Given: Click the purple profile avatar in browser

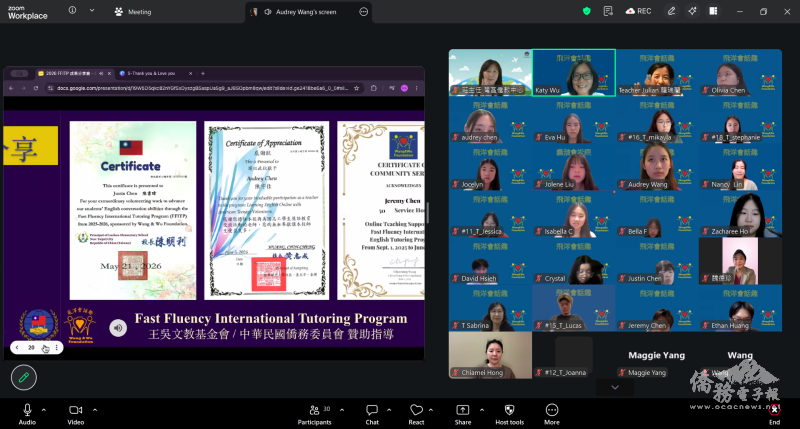Looking at the screenshot, I should tap(404, 88).
